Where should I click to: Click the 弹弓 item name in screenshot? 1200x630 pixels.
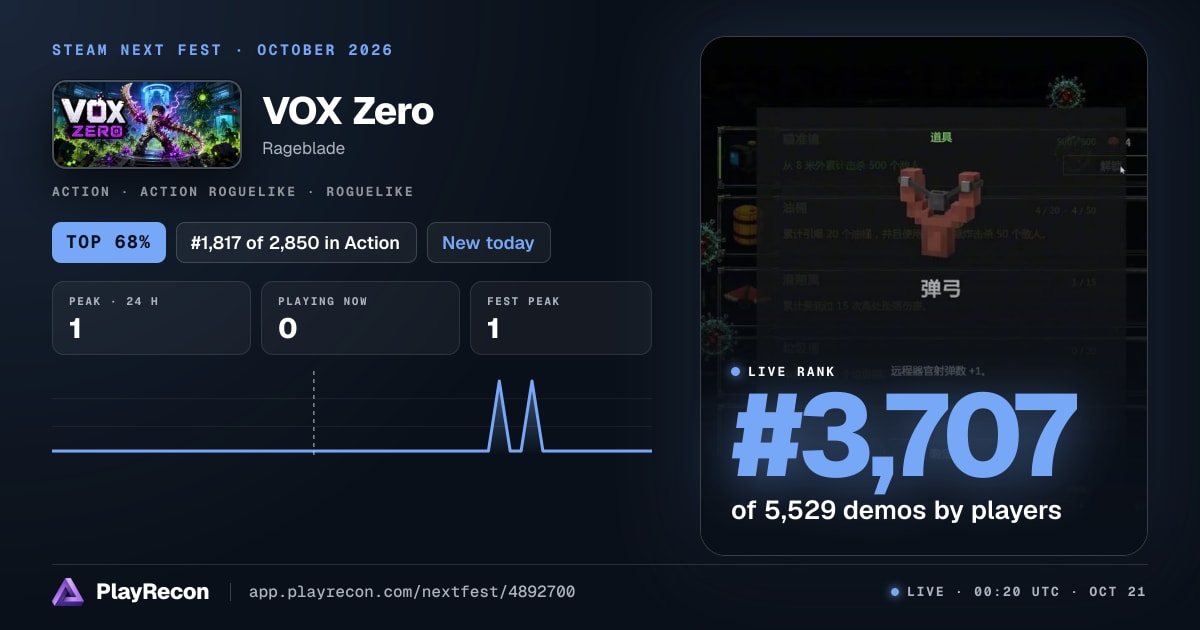click(941, 289)
